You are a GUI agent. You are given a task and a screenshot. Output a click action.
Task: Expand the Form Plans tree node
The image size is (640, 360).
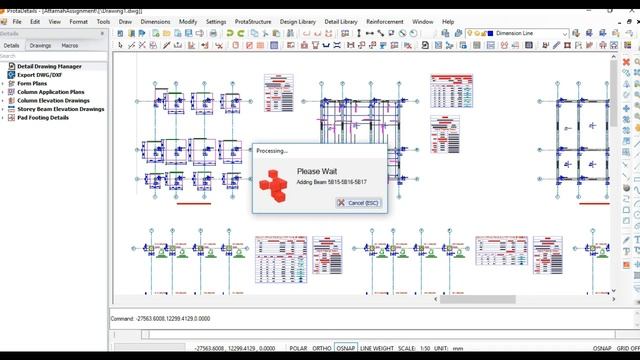click(x=3, y=83)
